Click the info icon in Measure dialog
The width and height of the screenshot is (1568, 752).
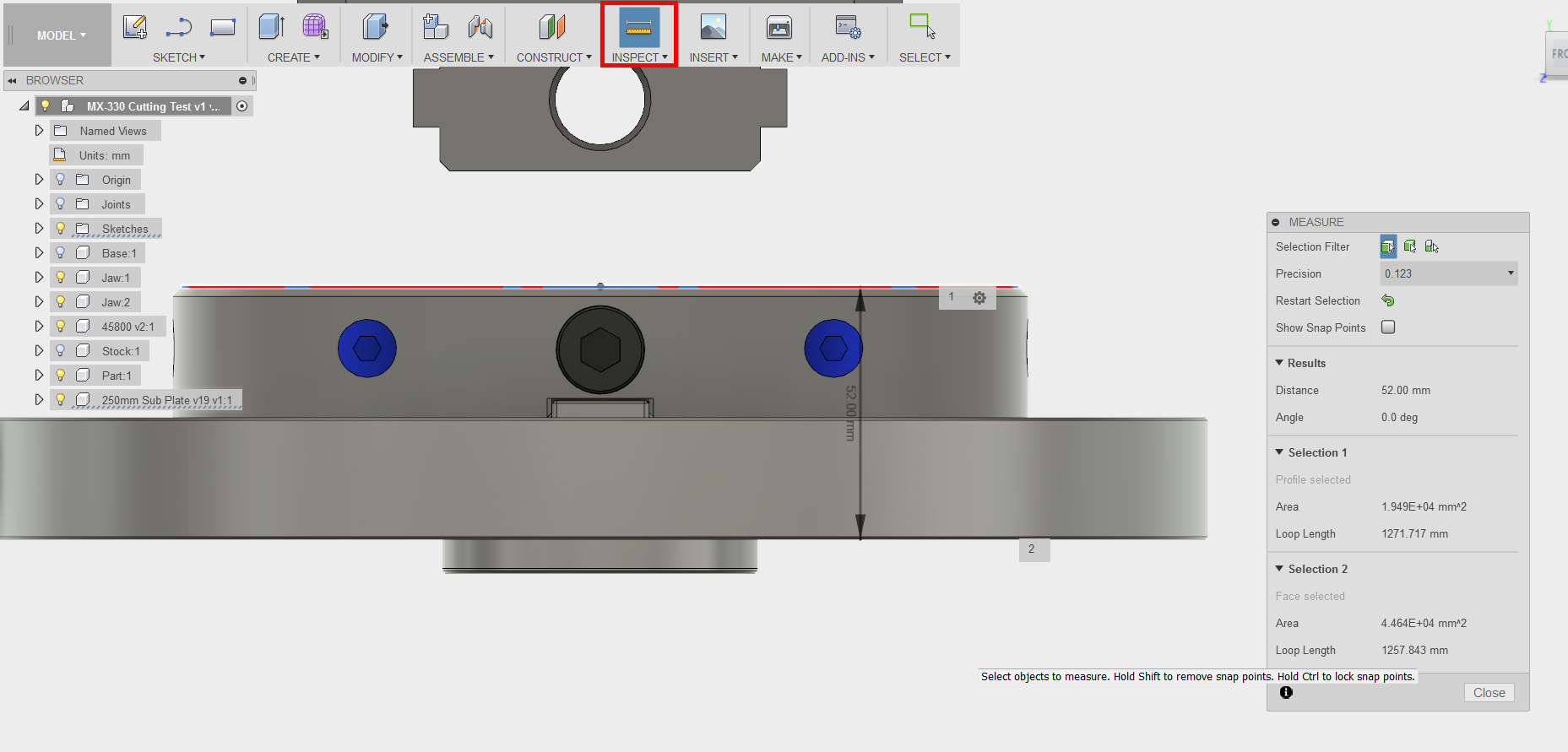tap(1286, 692)
